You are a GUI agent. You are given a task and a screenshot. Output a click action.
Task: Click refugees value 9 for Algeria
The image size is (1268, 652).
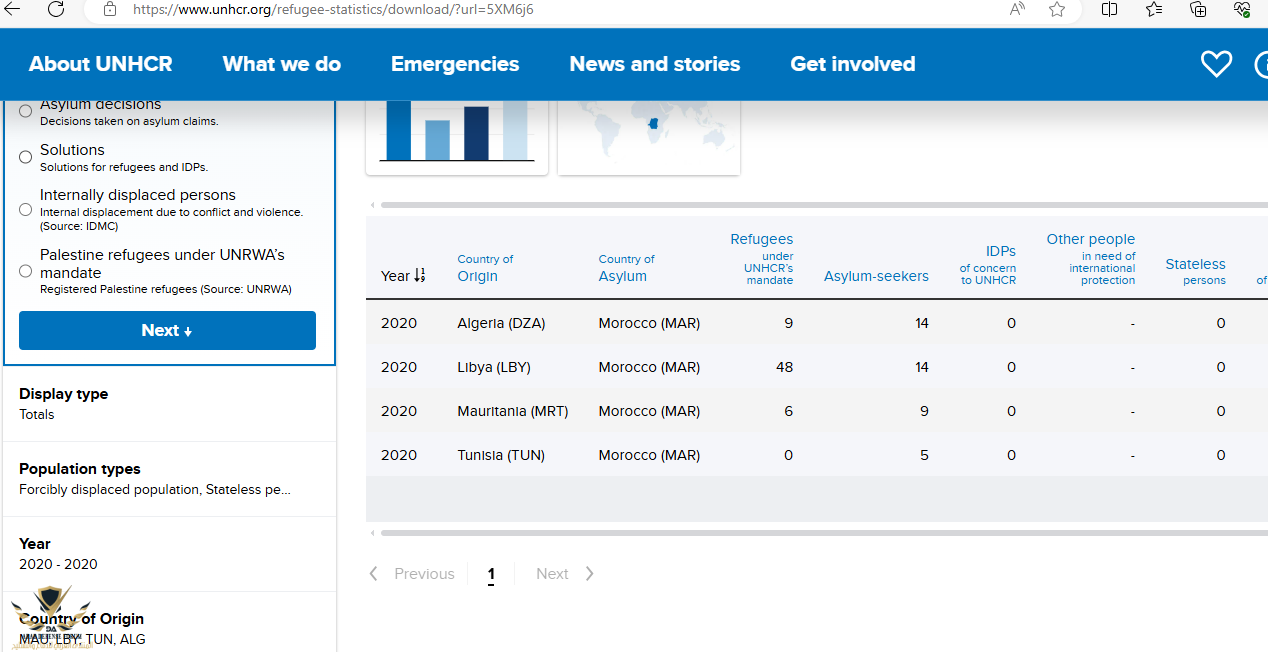pos(789,323)
